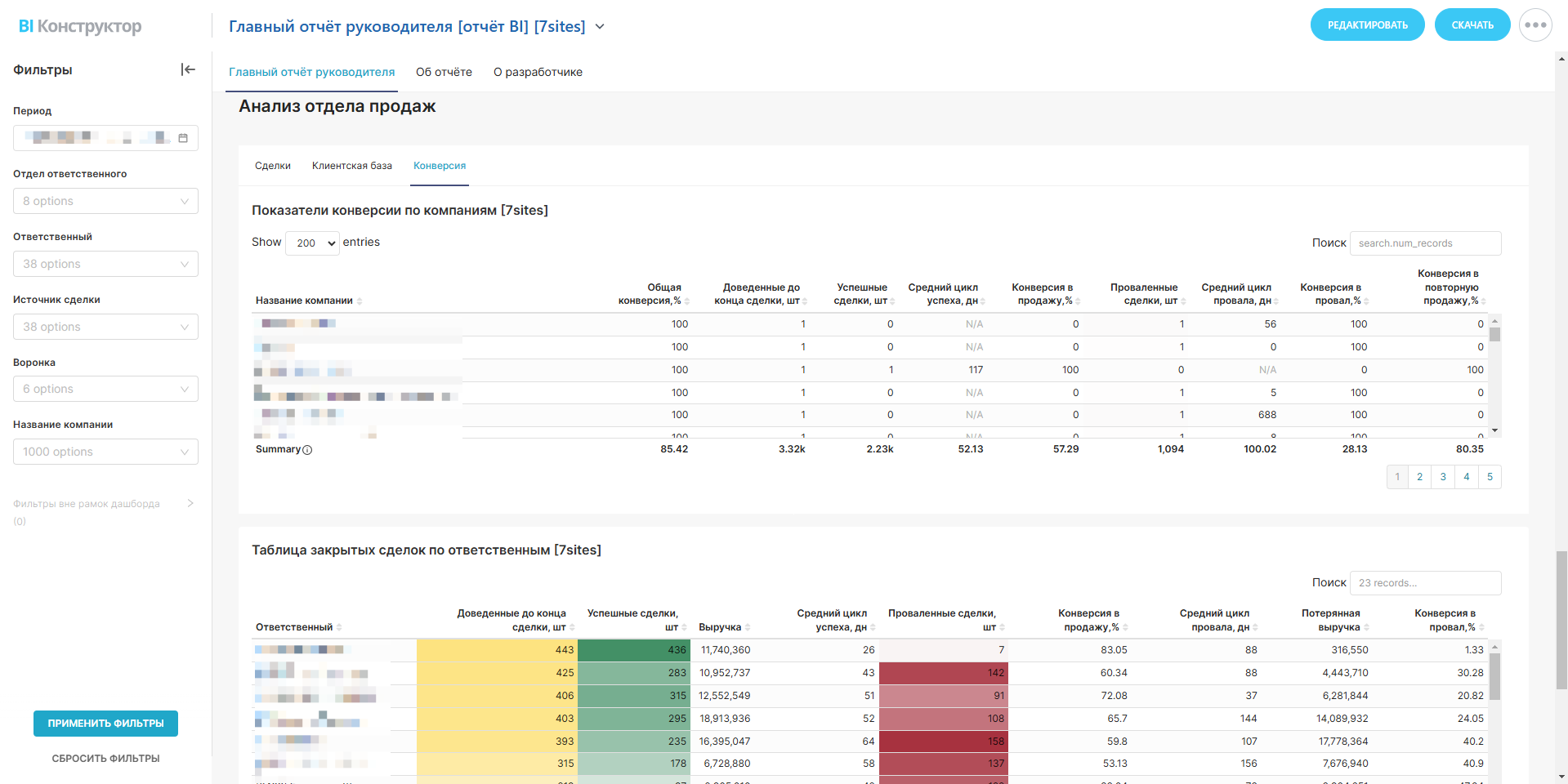
Task: Collapse the Фильтры sidebar panel
Action: pos(188,69)
